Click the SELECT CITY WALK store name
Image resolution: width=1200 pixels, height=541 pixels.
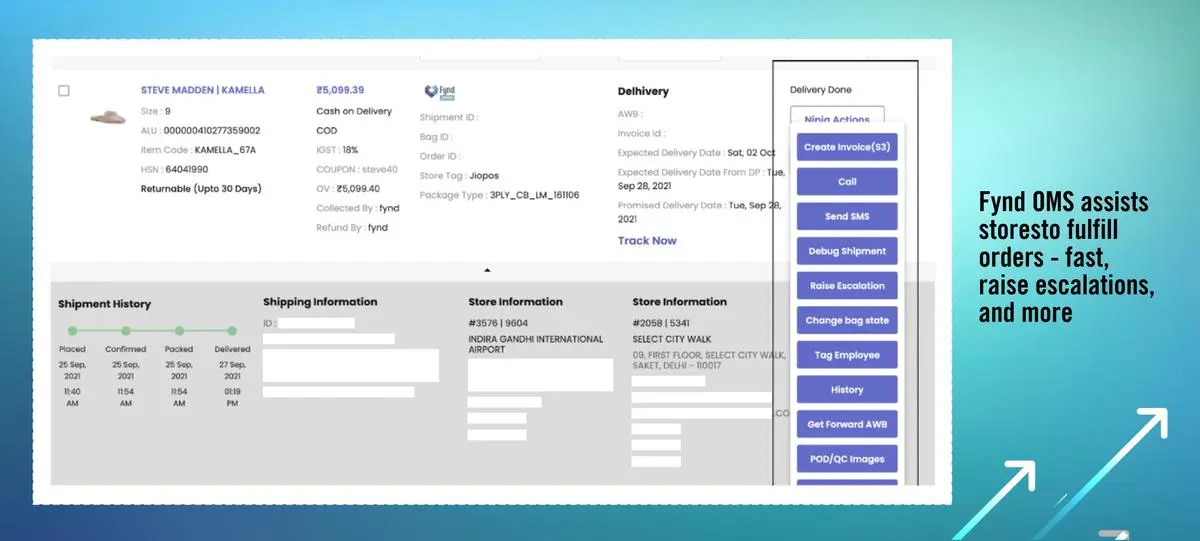[x=671, y=339]
